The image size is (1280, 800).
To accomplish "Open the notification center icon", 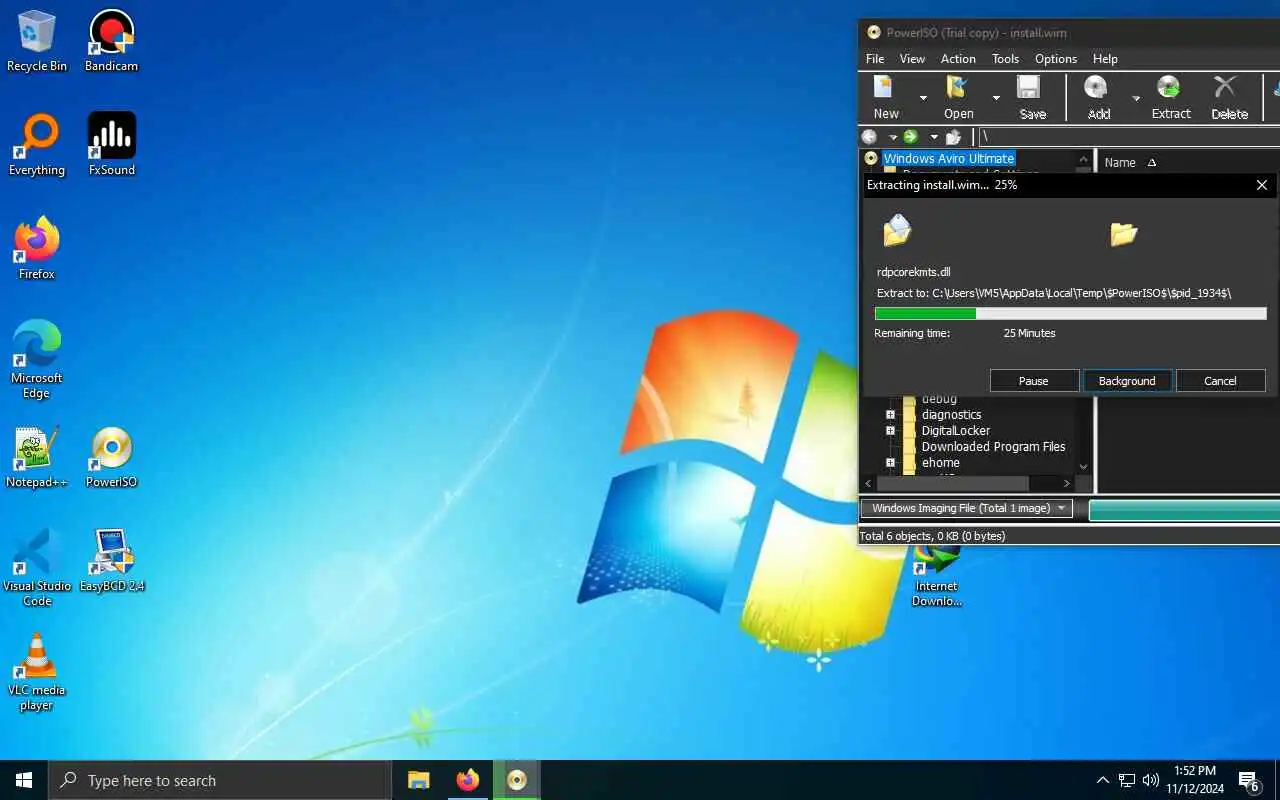I will (1249, 781).
